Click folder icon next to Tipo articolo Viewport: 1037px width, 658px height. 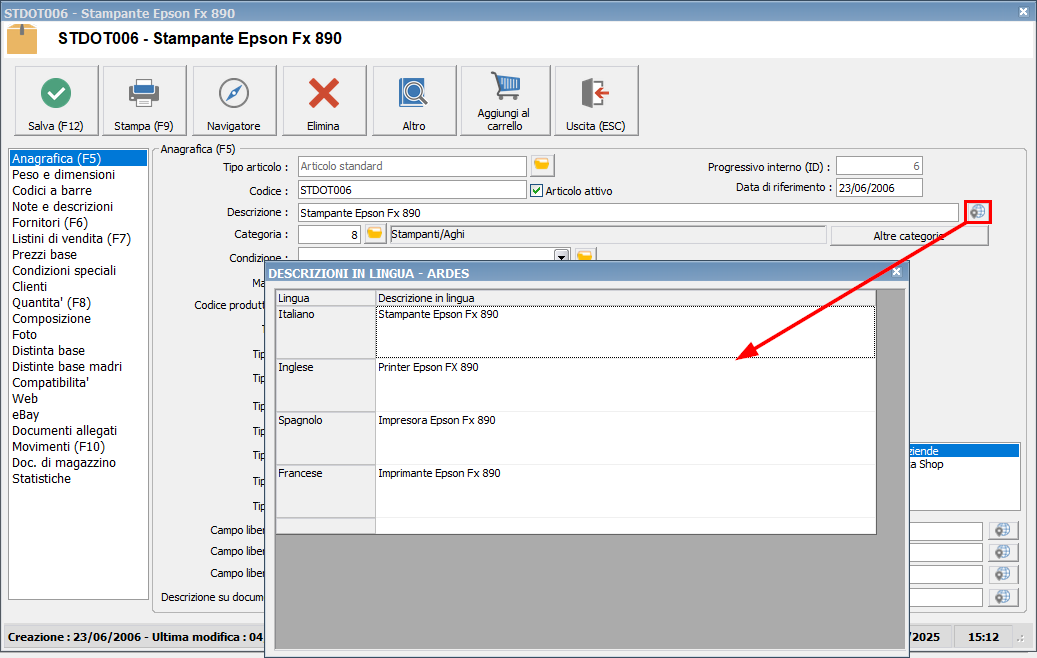[542, 166]
